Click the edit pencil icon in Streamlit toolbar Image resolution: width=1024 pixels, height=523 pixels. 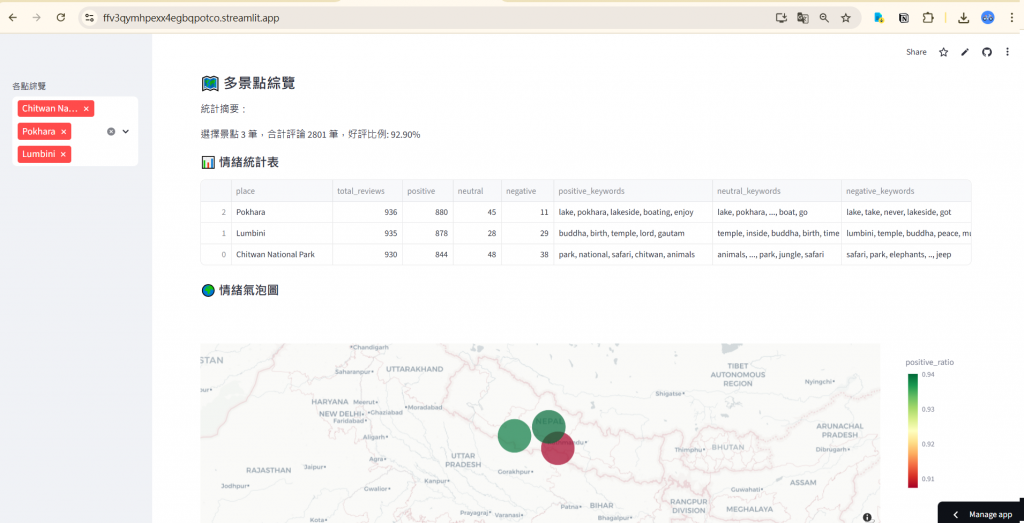[965, 52]
